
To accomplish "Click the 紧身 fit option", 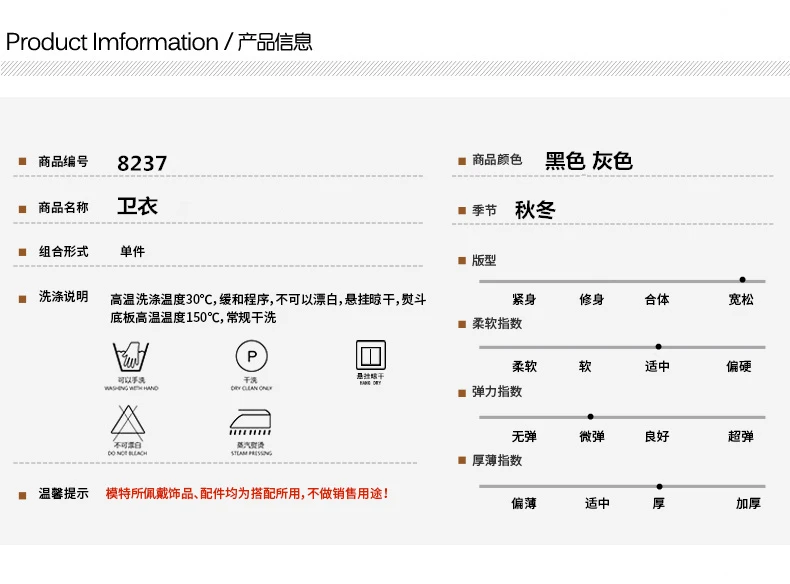I will (x=524, y=299).
